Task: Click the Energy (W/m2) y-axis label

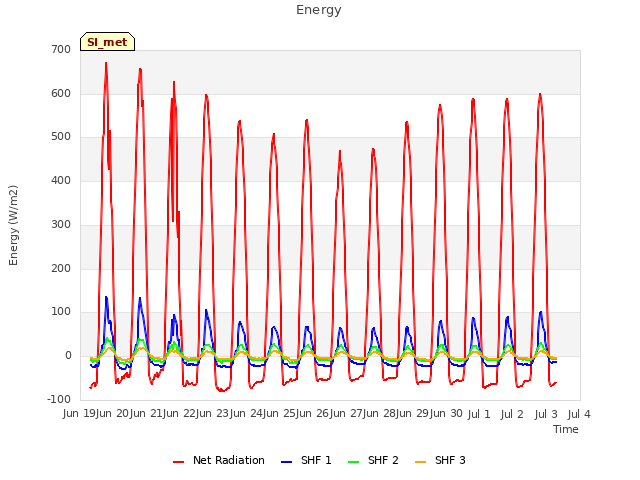Action: pos(13,225)
